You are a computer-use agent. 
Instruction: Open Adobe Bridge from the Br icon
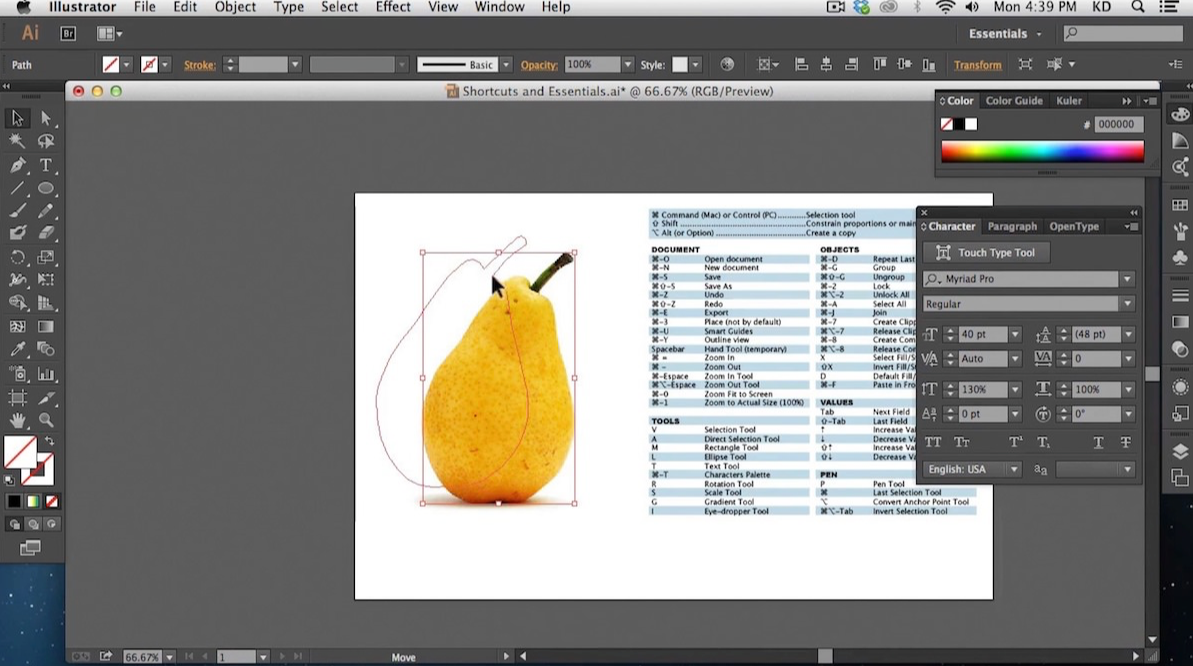click(68, 33)
